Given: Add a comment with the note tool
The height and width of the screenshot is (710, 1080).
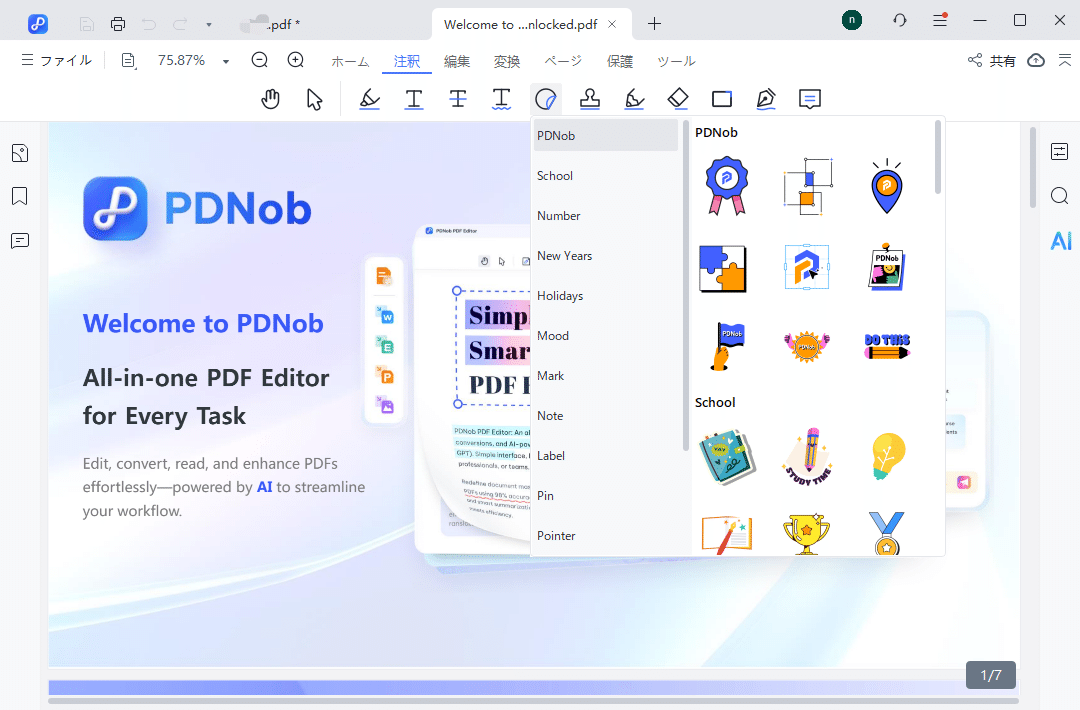Looking at the screenshot, I should [810, 99].
